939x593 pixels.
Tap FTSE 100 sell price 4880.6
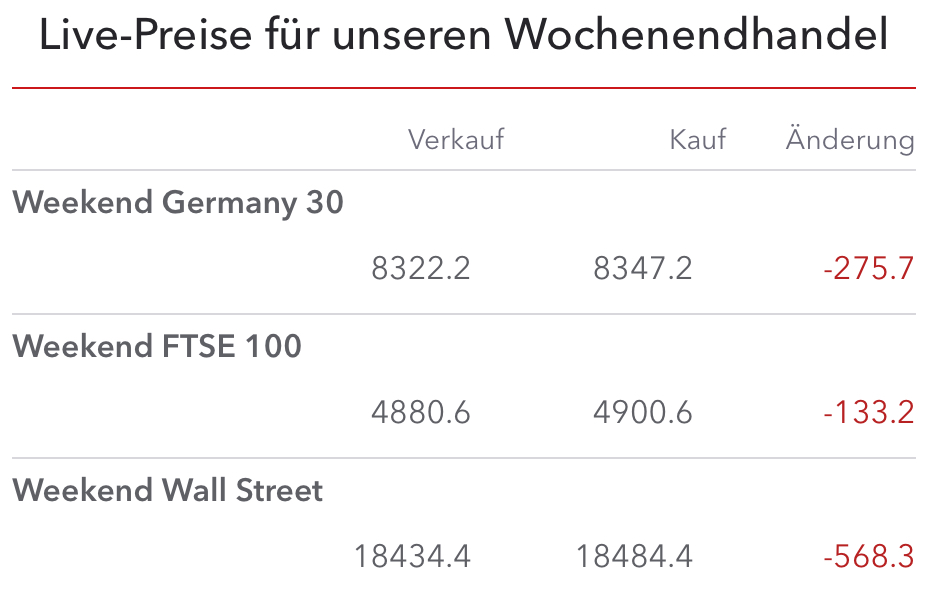420,412
